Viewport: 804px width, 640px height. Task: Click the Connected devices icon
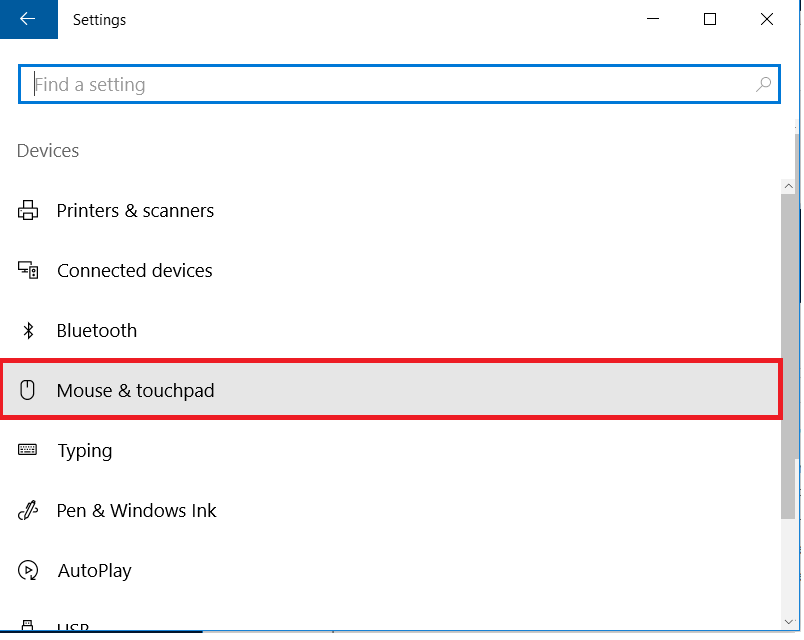pyautogui.click(x=28, y=271)
